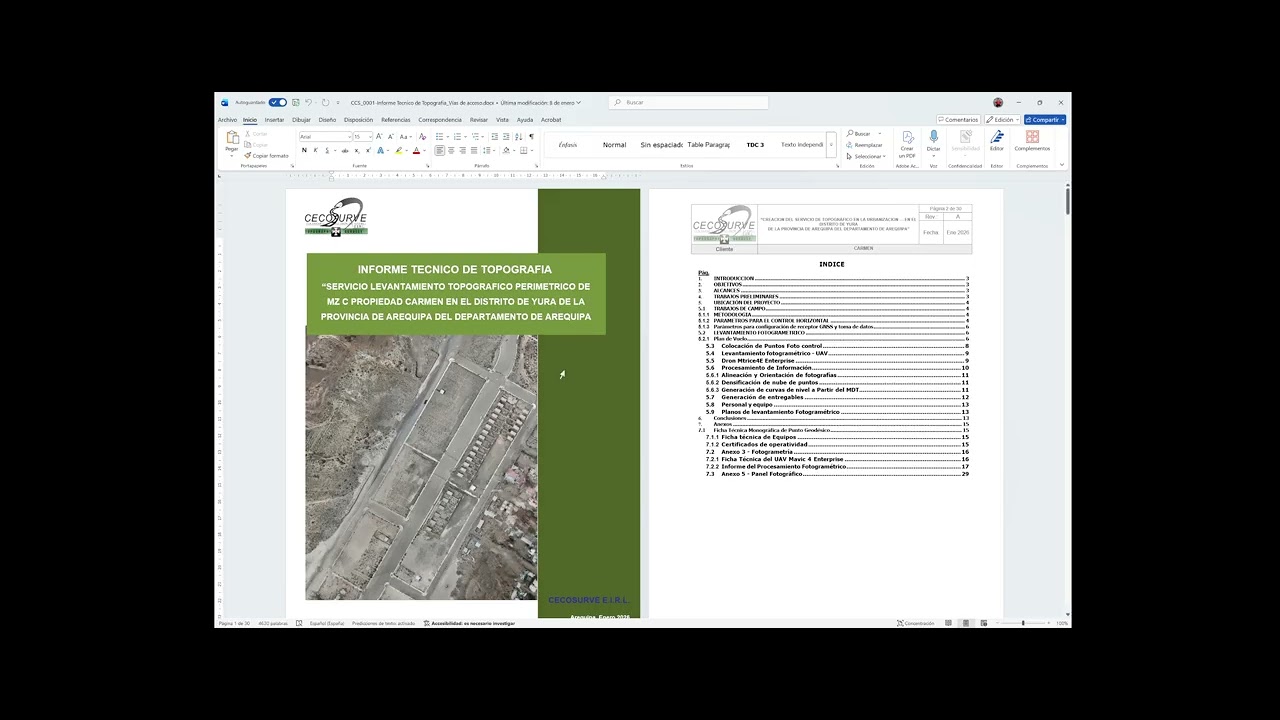
Task: Click Buscar in Edición group
Action: pyautogui.click(x=859, y=134)
